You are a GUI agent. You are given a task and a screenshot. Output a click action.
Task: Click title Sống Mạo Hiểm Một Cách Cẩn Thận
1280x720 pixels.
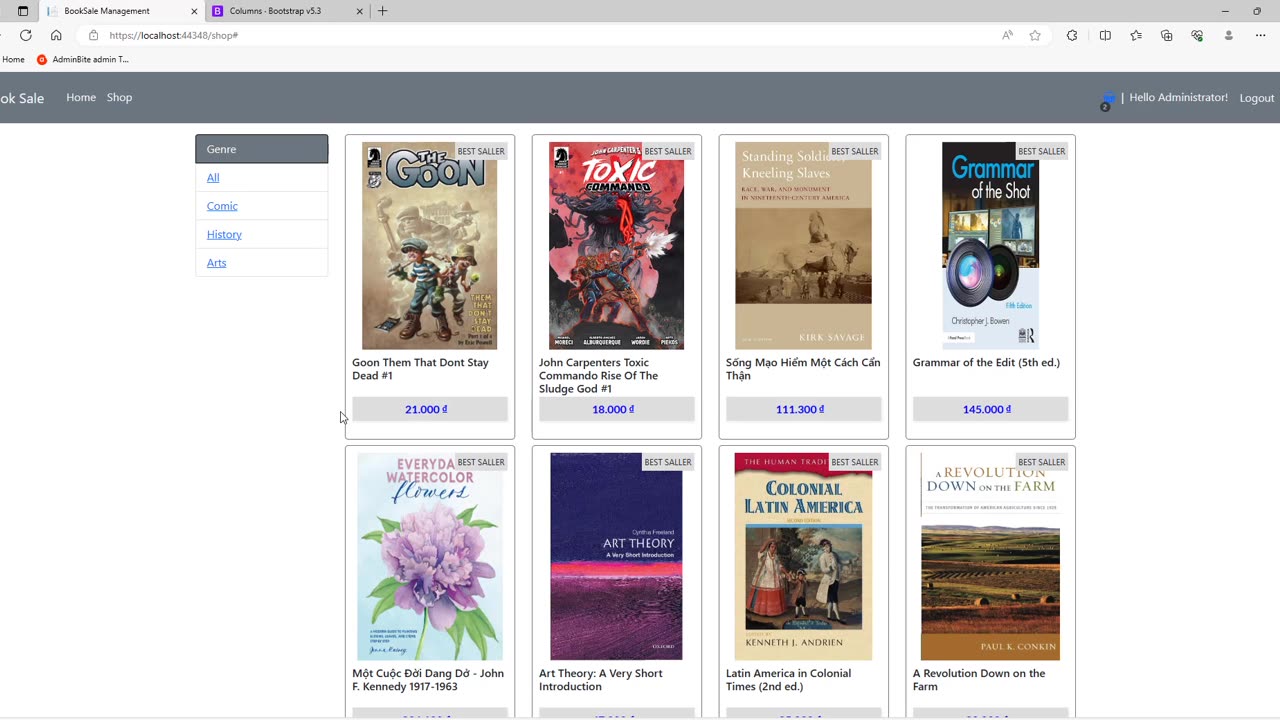click(803, 369)
